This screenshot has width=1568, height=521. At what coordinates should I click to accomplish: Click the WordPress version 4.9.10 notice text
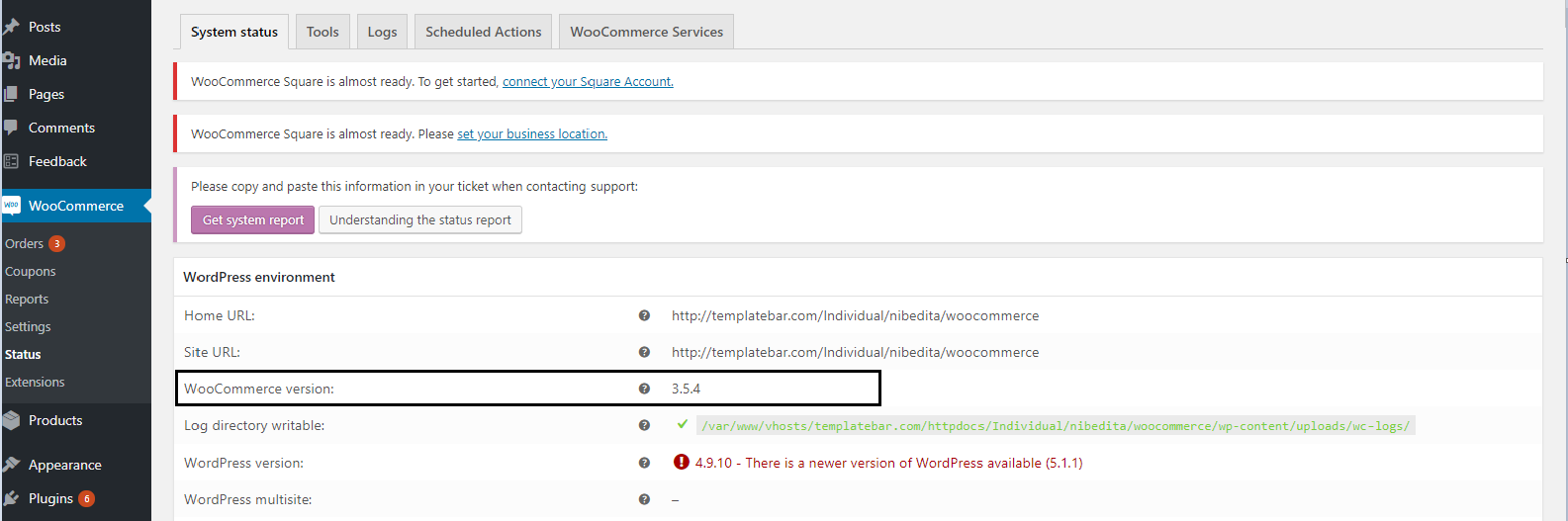pos(888,463)
